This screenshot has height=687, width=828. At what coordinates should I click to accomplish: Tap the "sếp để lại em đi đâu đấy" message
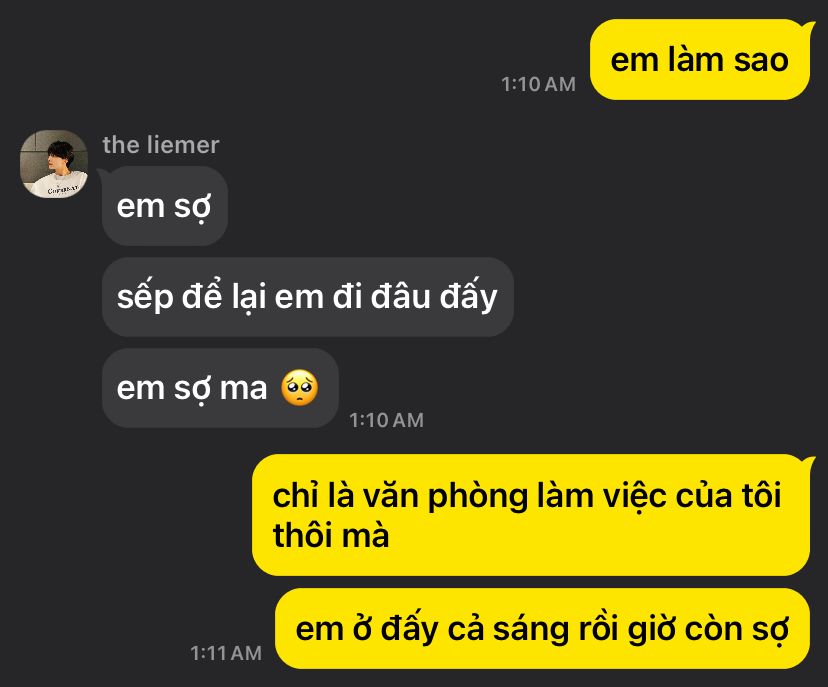[308, 297]
